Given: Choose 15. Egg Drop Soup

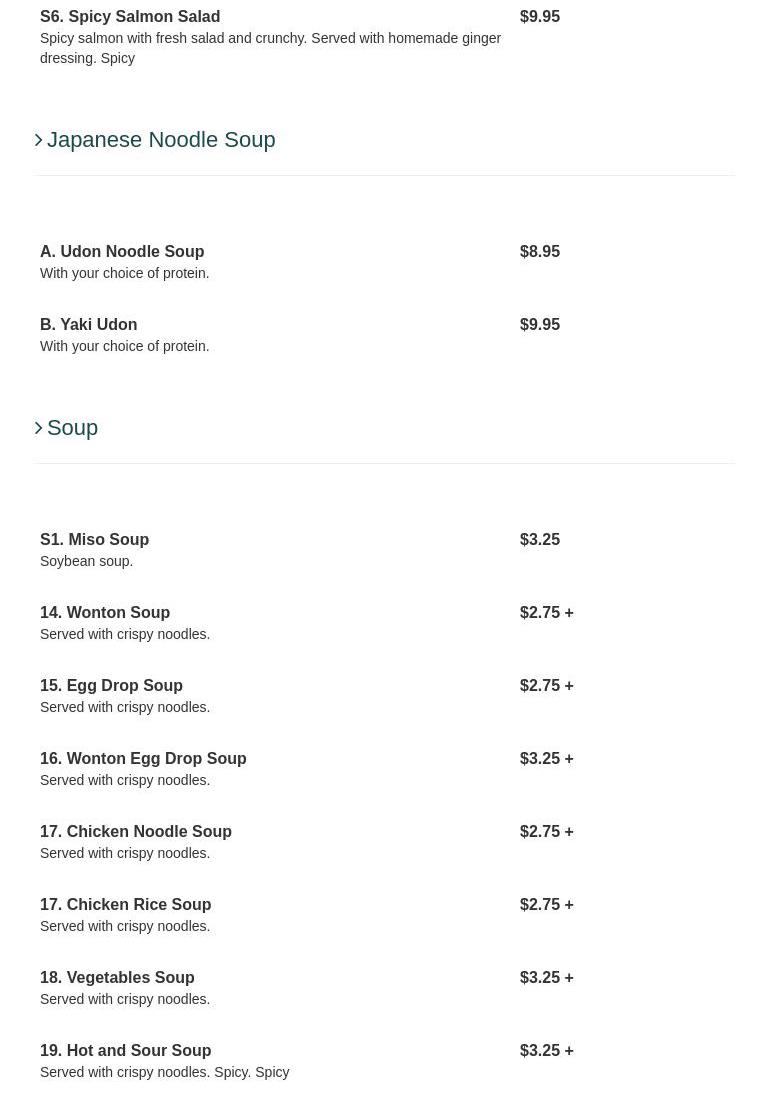Looking at the screenshot, I should point(111,686).
